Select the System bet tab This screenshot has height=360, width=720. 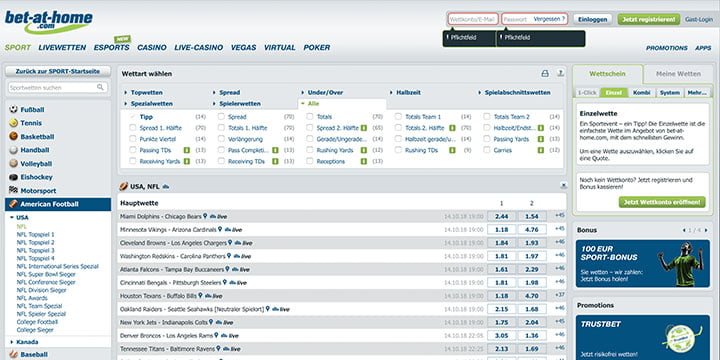click(x=669, y=92)
